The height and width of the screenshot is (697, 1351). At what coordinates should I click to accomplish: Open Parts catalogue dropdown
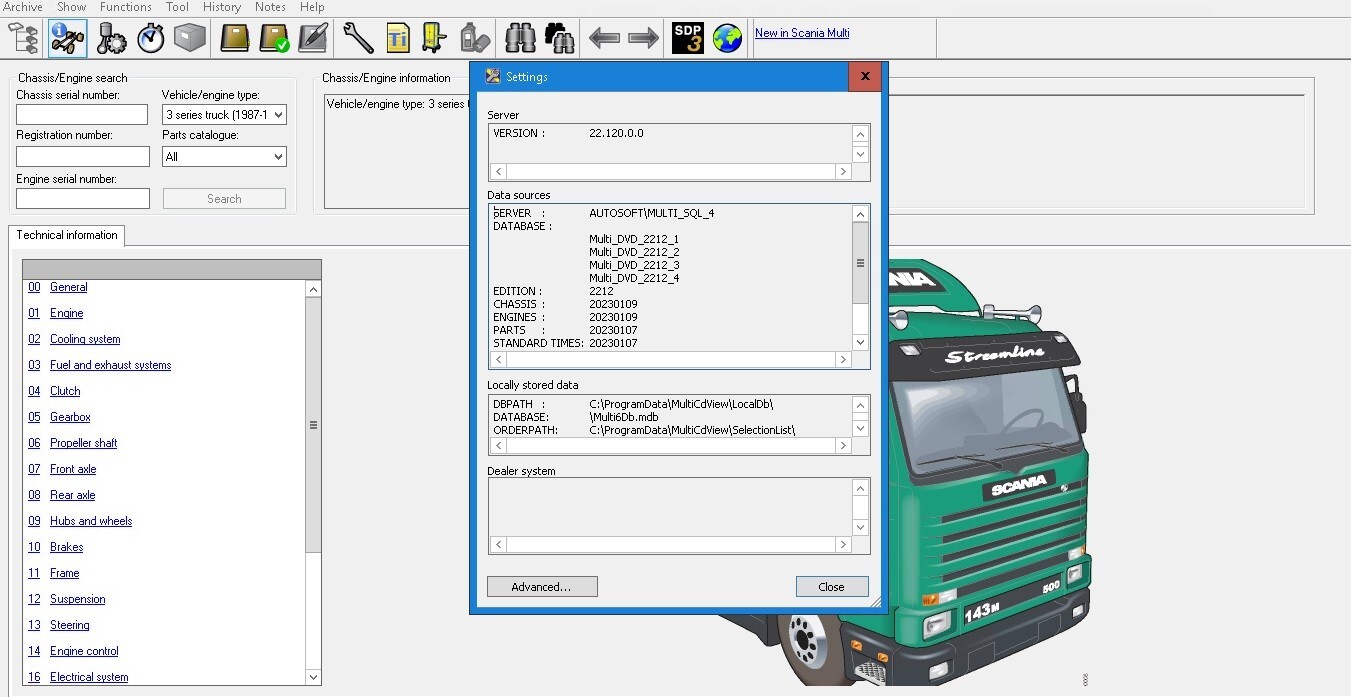tap(224, 157)
